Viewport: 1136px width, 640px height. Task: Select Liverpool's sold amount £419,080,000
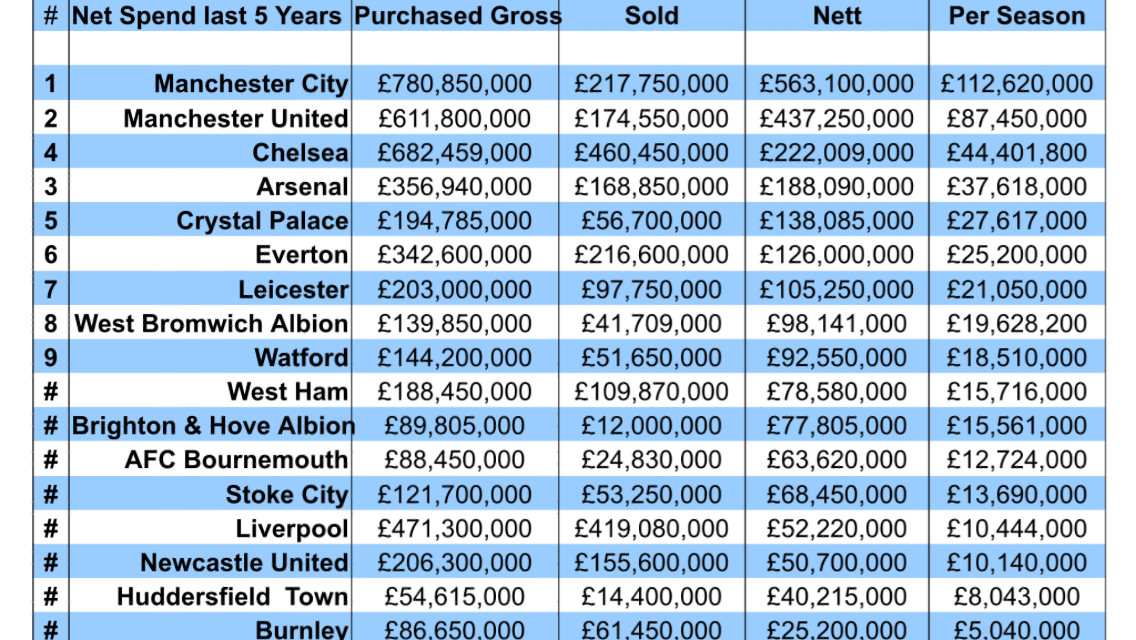pyautogui.click(x=651, y=528)
